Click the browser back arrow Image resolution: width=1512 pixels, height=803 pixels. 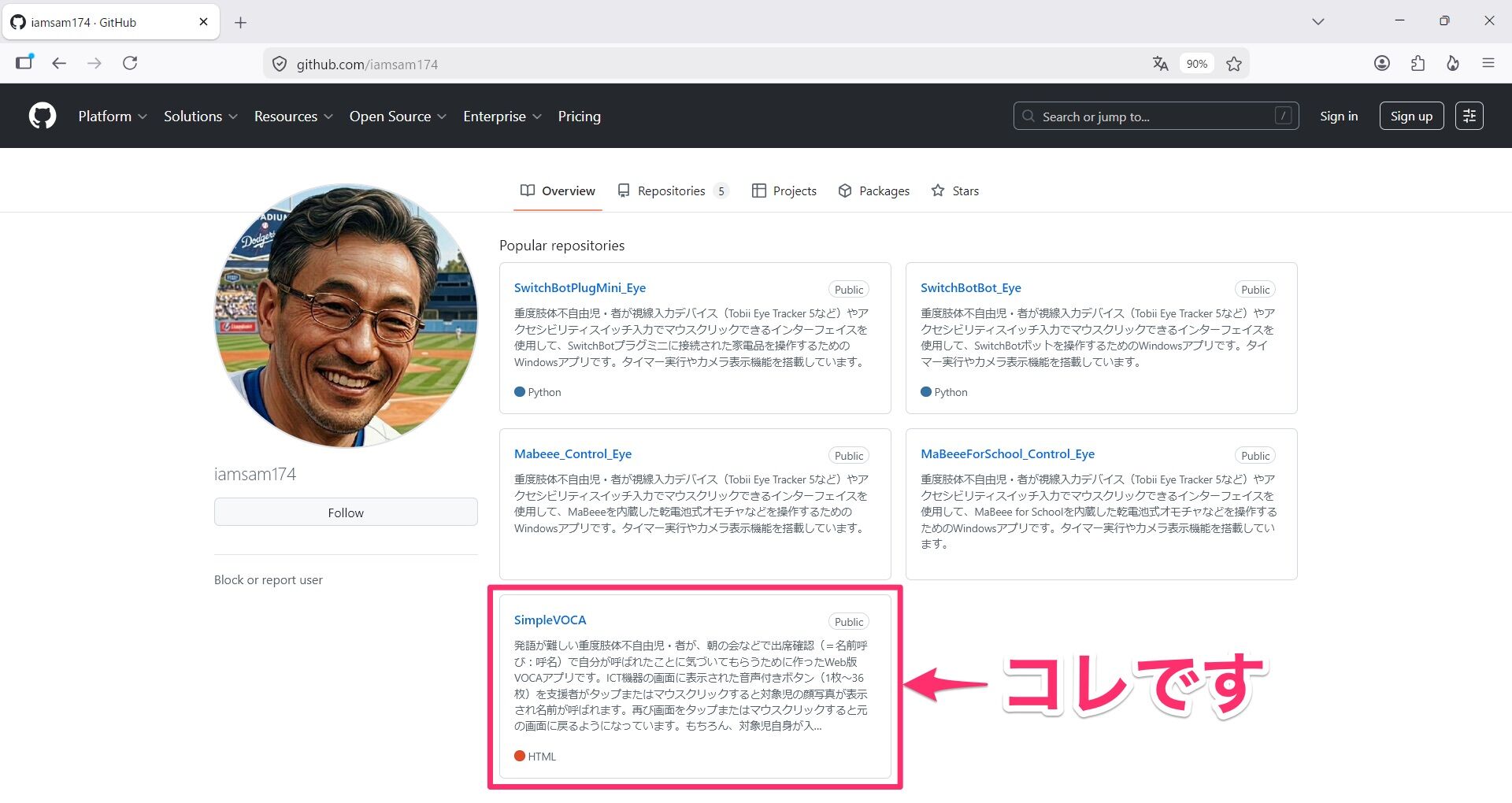(x=59, y=63)
